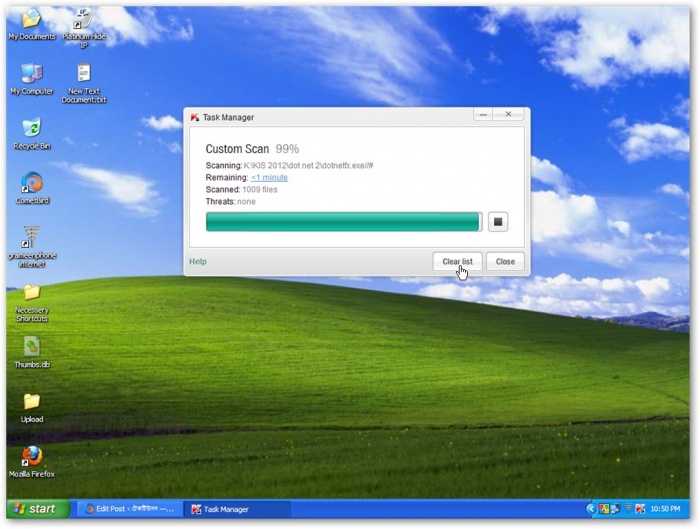Select the Thumbs.db file icon
Viewport: 700px width, 529px height.
(x=32, y=353)
